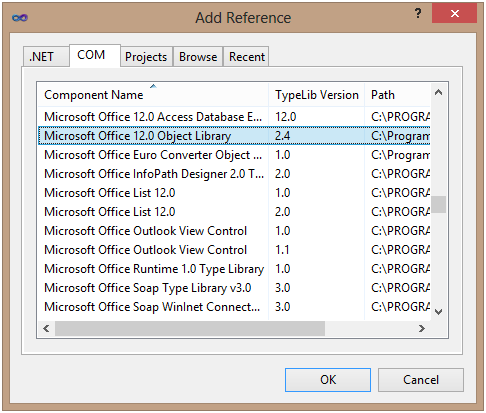
Task: Close the Add Reference dialog
Action: [454, 14]
